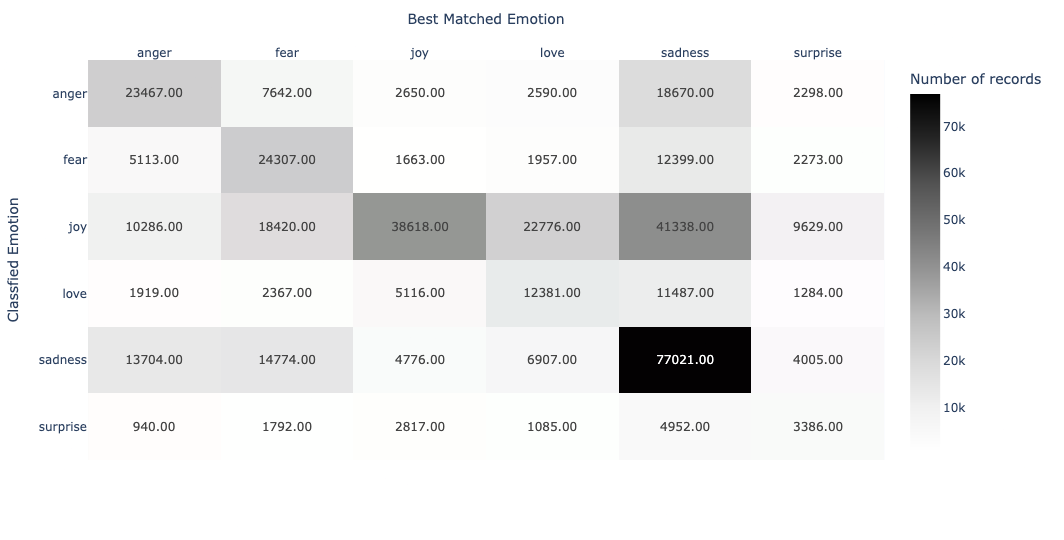Click the fear row anger cell 5113.00
The width and height of the screenshot is (1064, 540).
click(154, 160)
